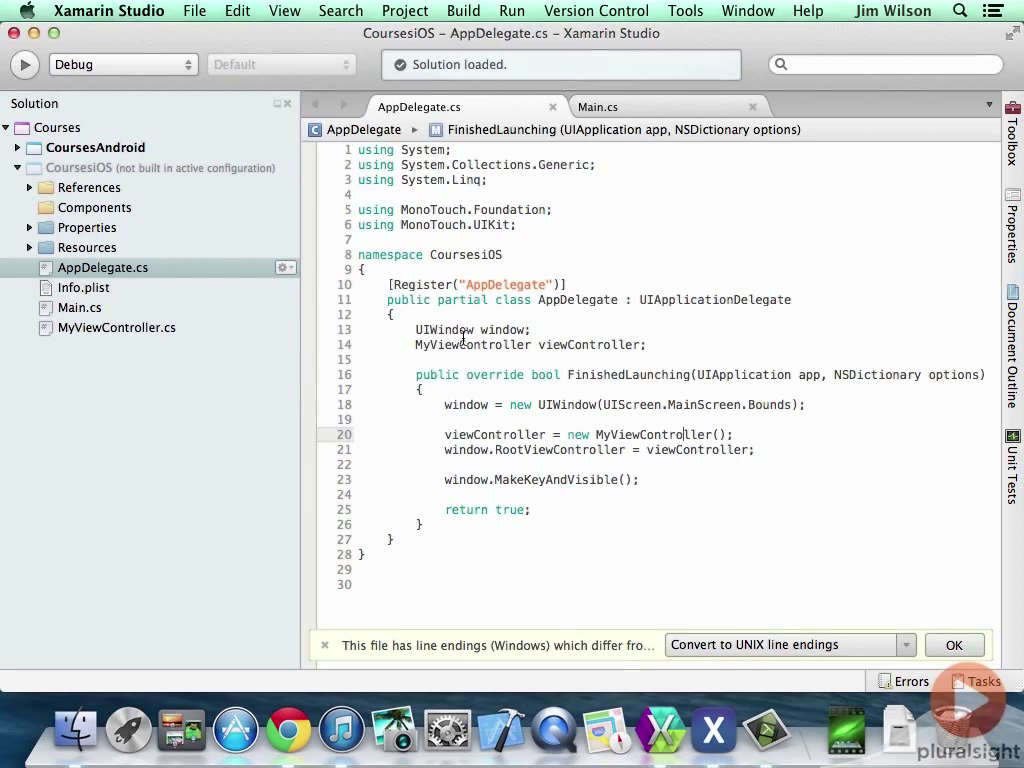Open App Store from the dock
Image resolution: width=1024 pixels, height=768 pixels.
click(235, 729)
